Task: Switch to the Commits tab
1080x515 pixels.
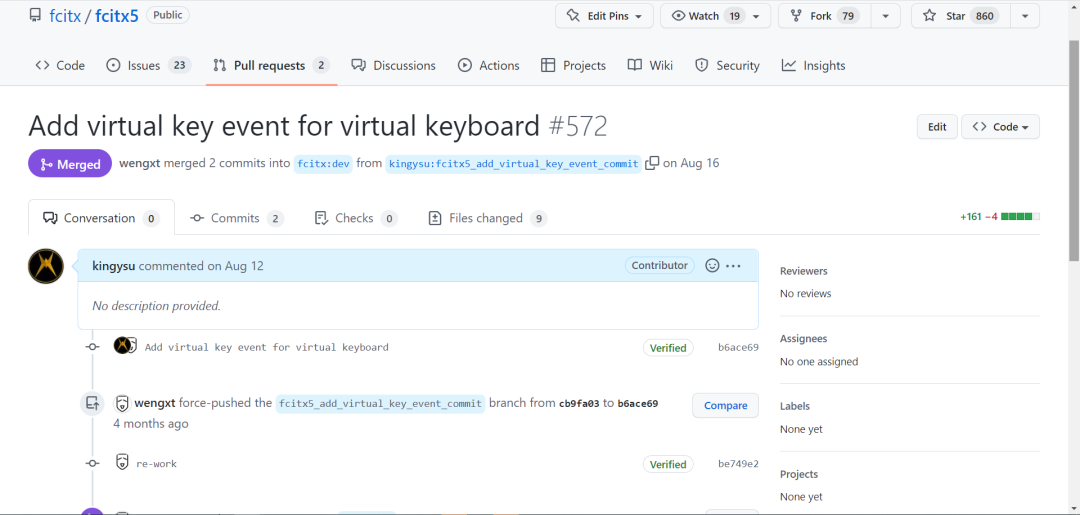Action: pos(236,218)
